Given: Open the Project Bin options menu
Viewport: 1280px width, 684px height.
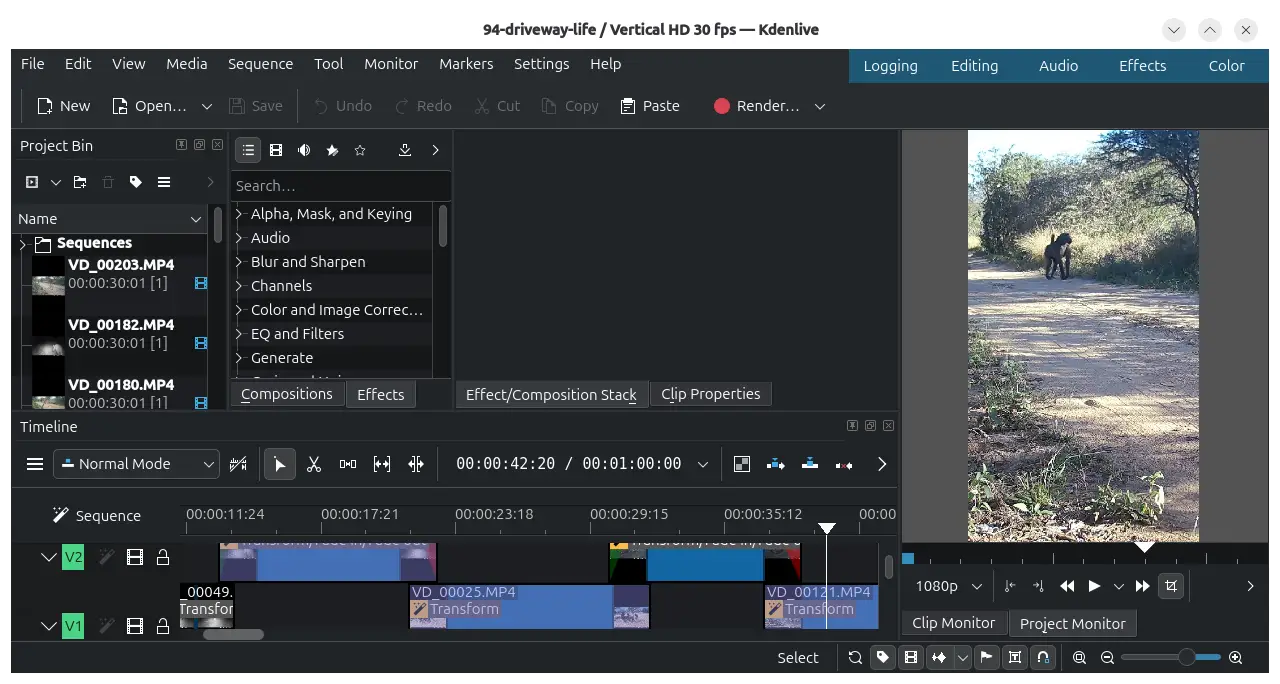Looking at the screenshot, I should (x=164, y=182).
